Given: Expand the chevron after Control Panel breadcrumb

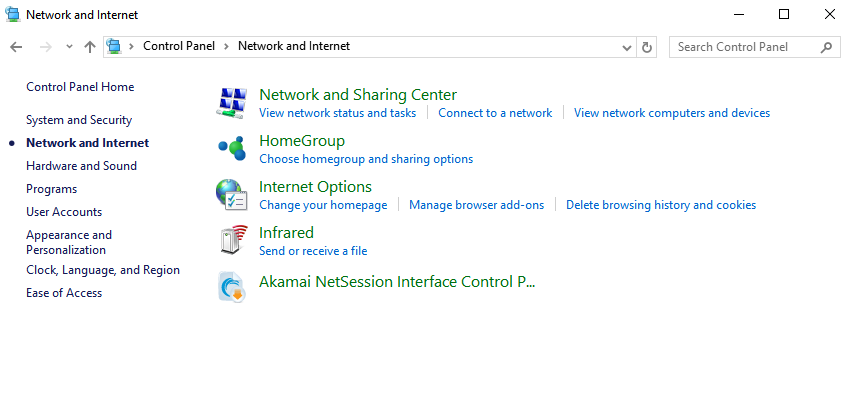Looking at the screenshot, I should tap(226, 47).
